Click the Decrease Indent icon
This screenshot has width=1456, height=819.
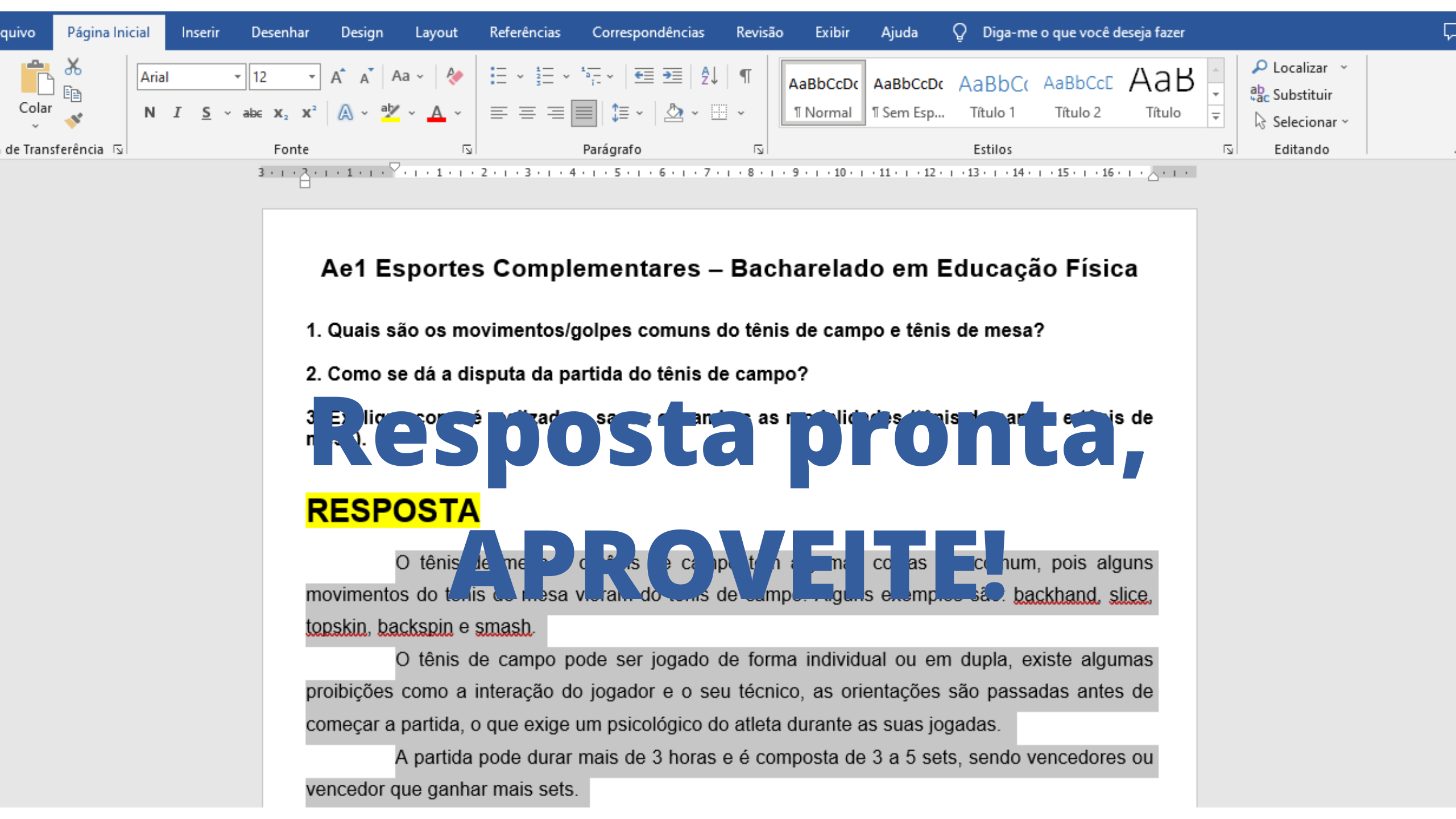[x=644, y=76]
